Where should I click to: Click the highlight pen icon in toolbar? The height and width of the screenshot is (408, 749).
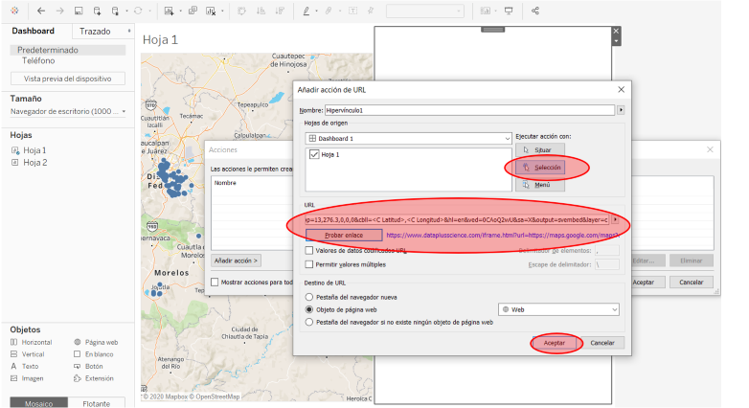(306, 11)
